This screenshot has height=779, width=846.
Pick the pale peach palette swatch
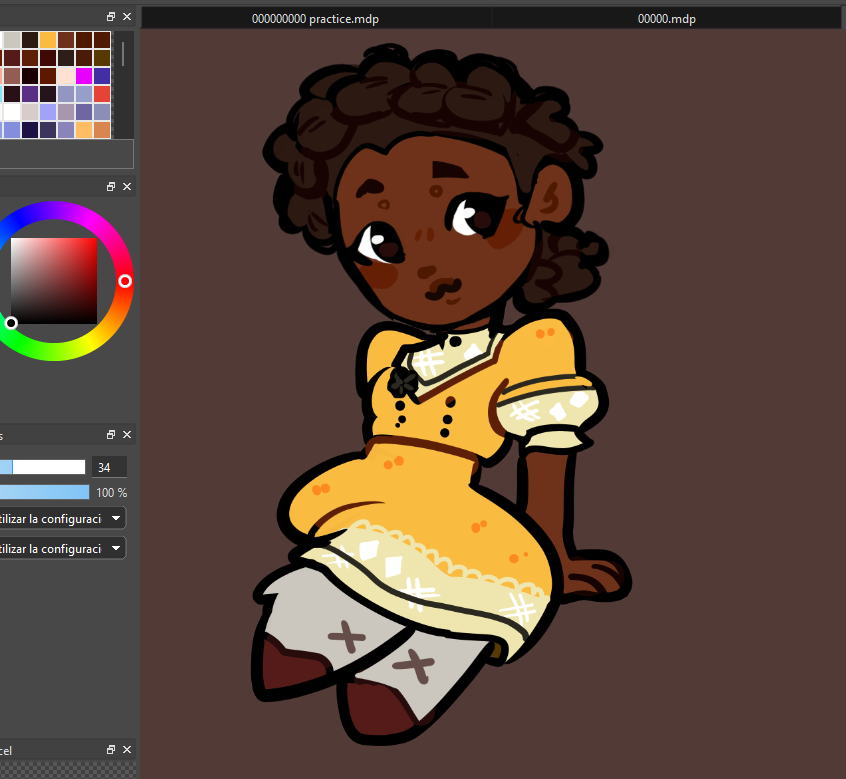(x=66, y=76)
